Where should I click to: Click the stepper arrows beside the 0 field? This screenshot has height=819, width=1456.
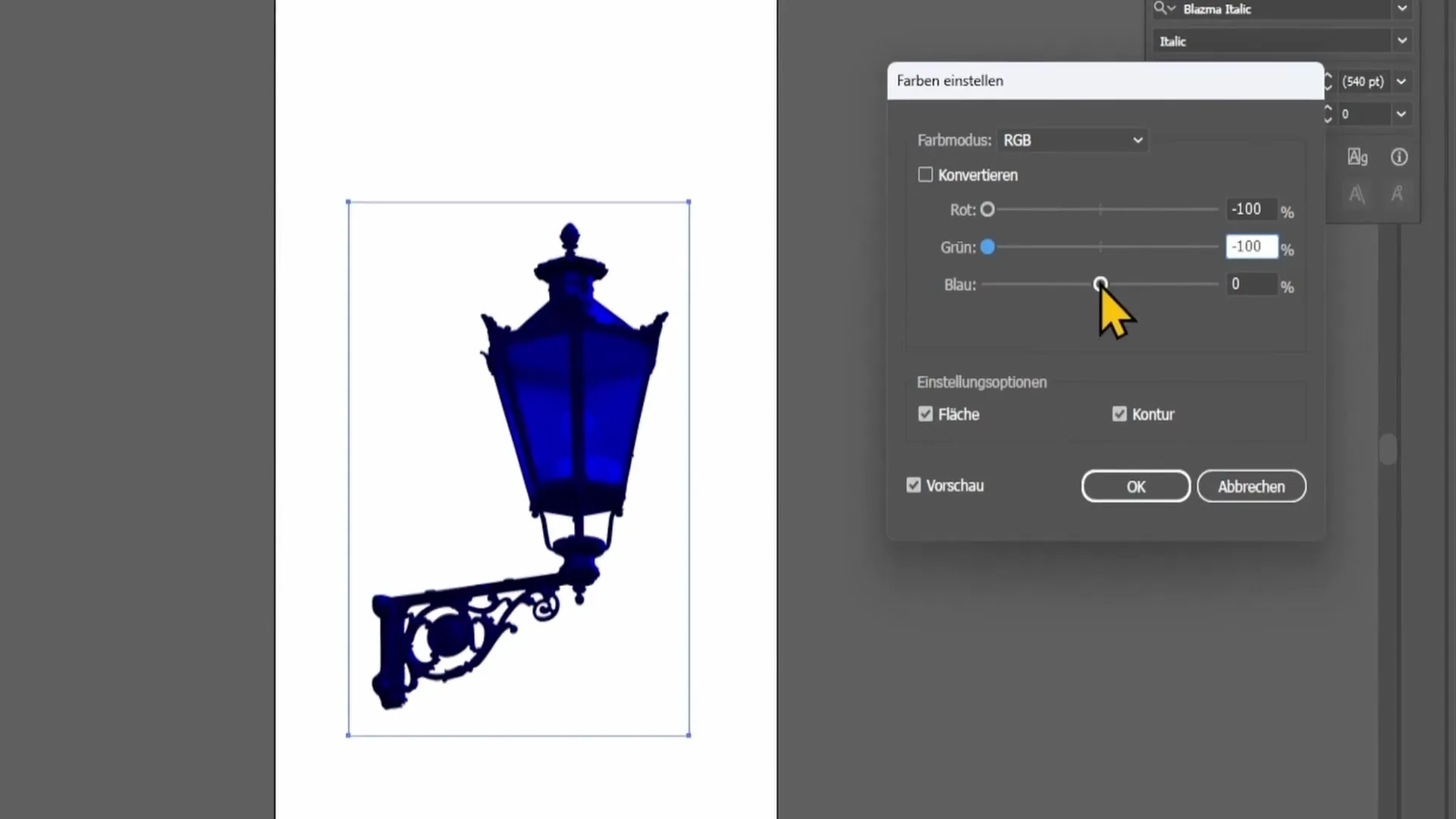(x=1329, y=114)
